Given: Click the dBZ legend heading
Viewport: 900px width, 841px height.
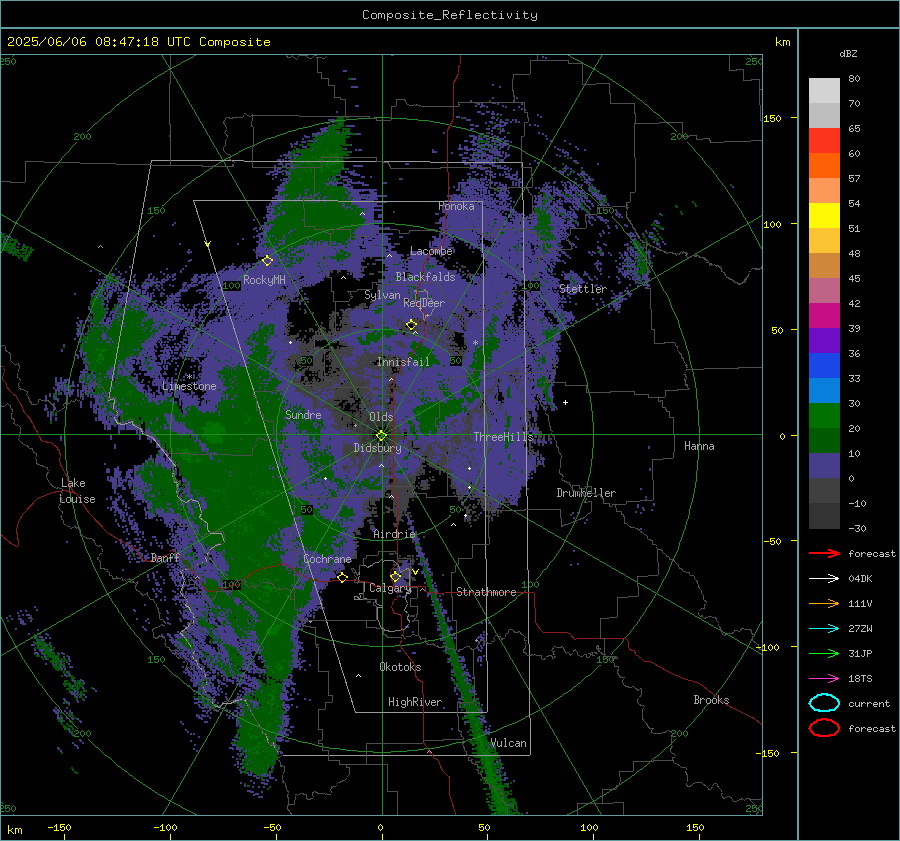Looking at the screenshot, I should click(x=848, y=53).
